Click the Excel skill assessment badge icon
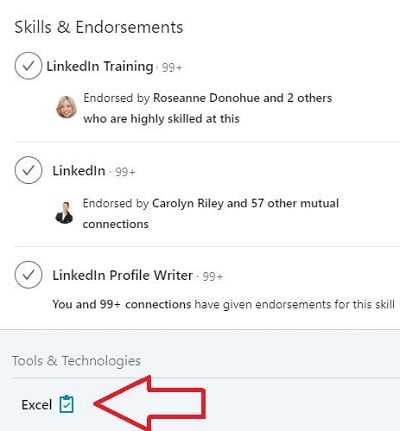The width and height of the screenshot is (400, 431). click(66, 404)
